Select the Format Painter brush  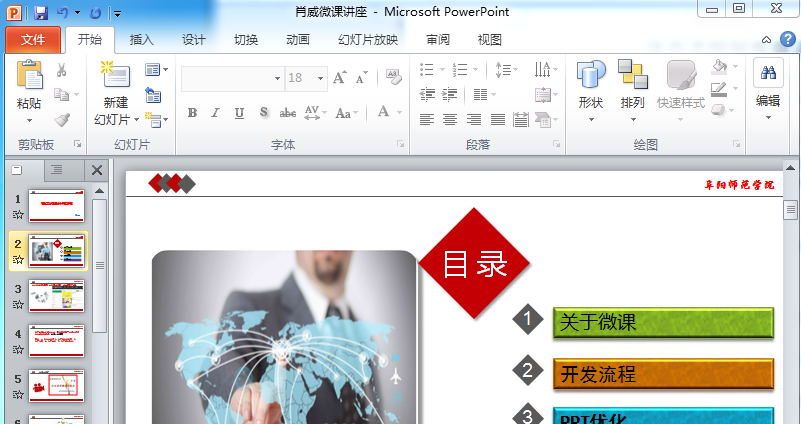[x=62, y=120]
